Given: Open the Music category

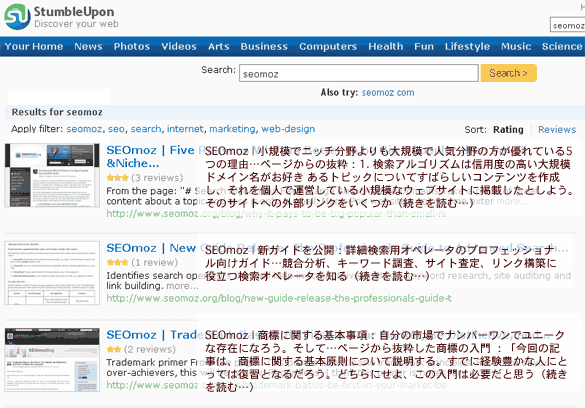Looking at the screenshot, I should [516, 46].
